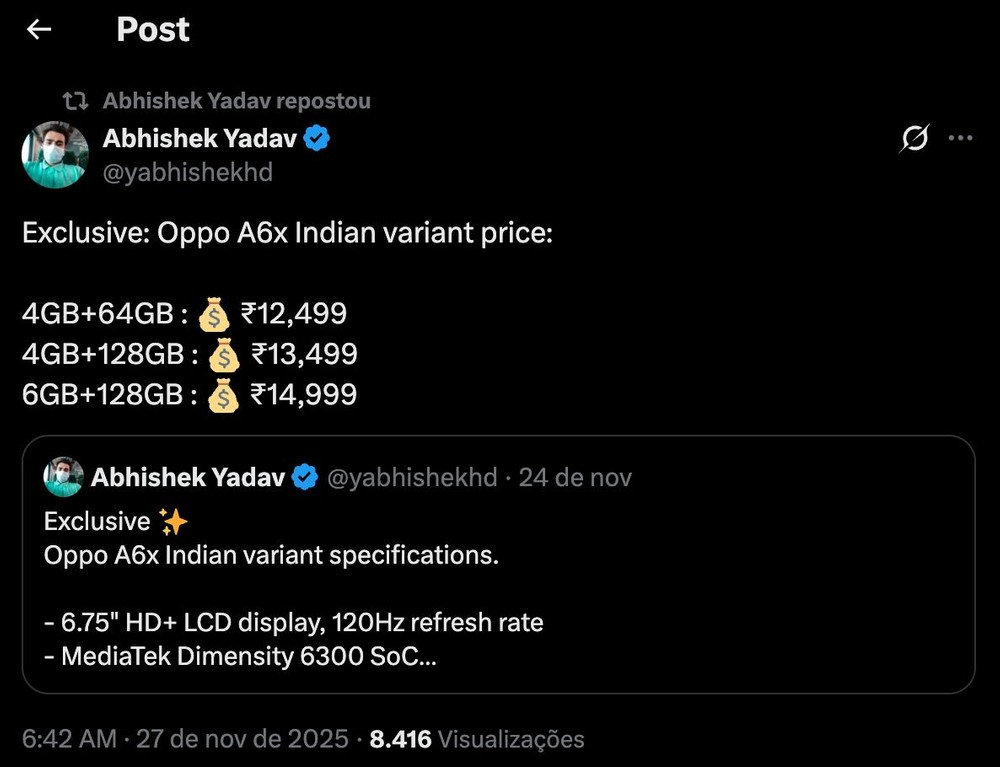Click the Oppo A6x price headline text
This screenshot has width=1000, height=767.
tap(288, 234)
